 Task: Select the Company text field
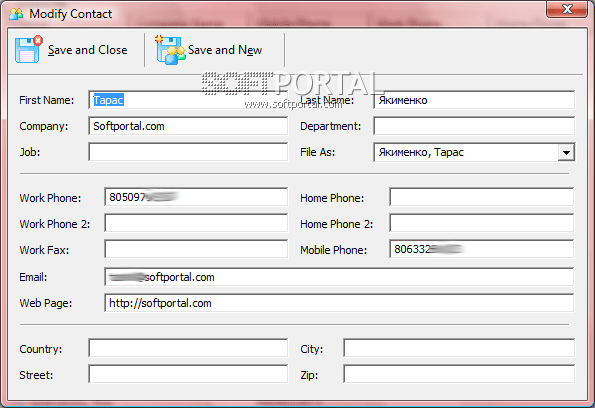(188, 126)
